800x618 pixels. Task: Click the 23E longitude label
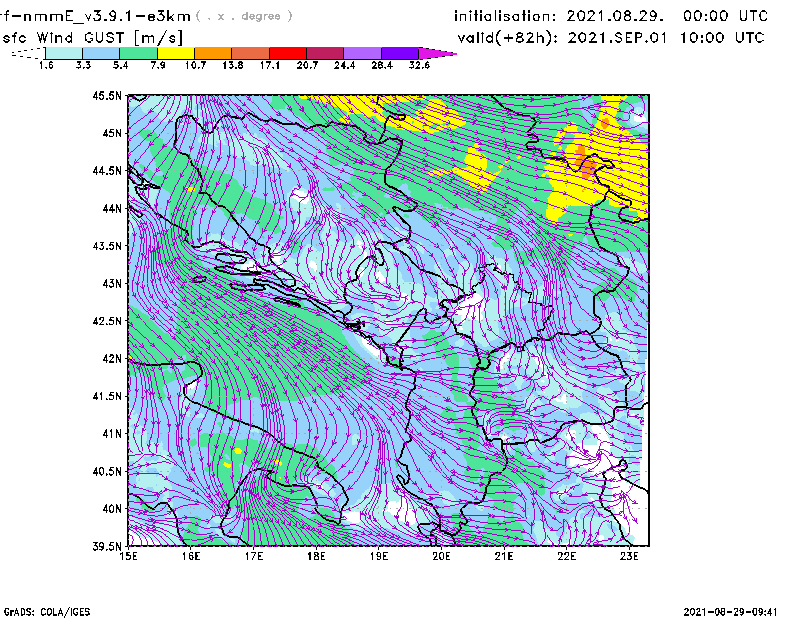tap(629, 556)
